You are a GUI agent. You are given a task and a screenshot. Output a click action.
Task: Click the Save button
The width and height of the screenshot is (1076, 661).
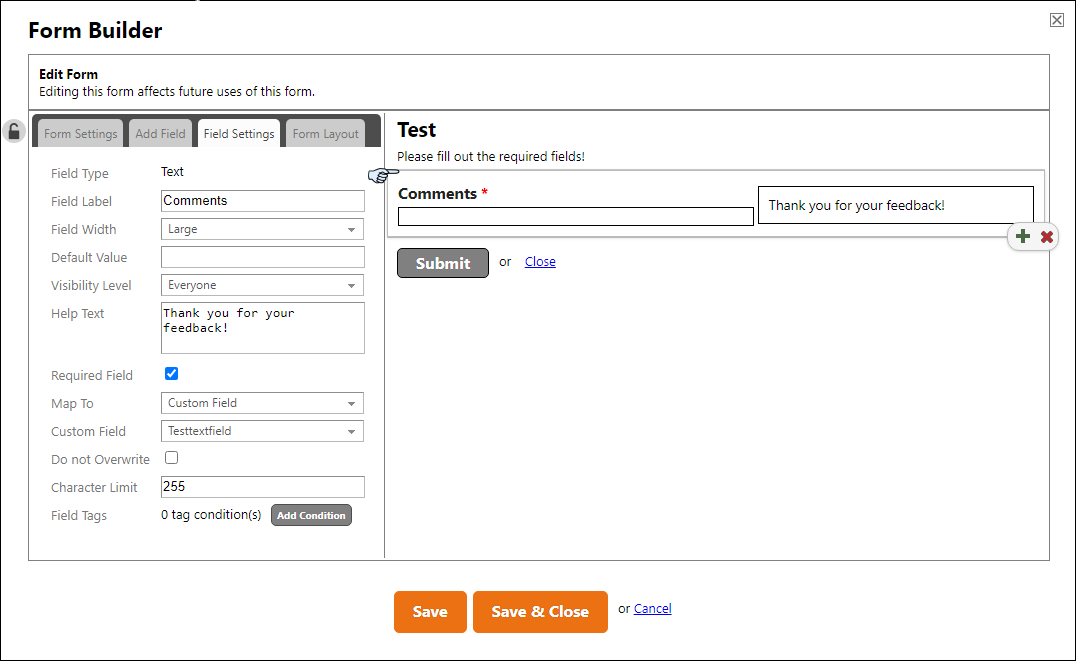click(430, 611)
